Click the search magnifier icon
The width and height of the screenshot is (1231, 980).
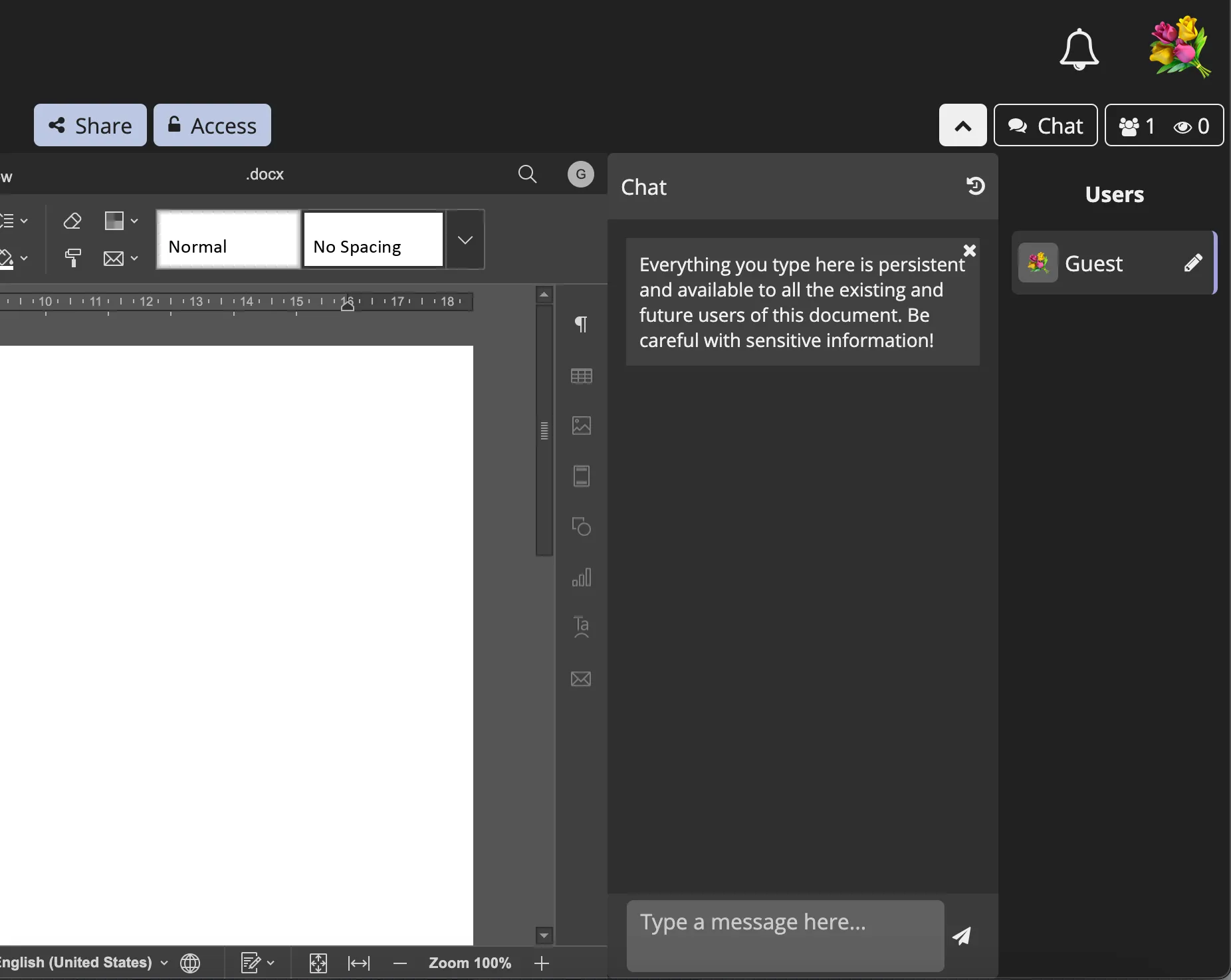point(527,174)
